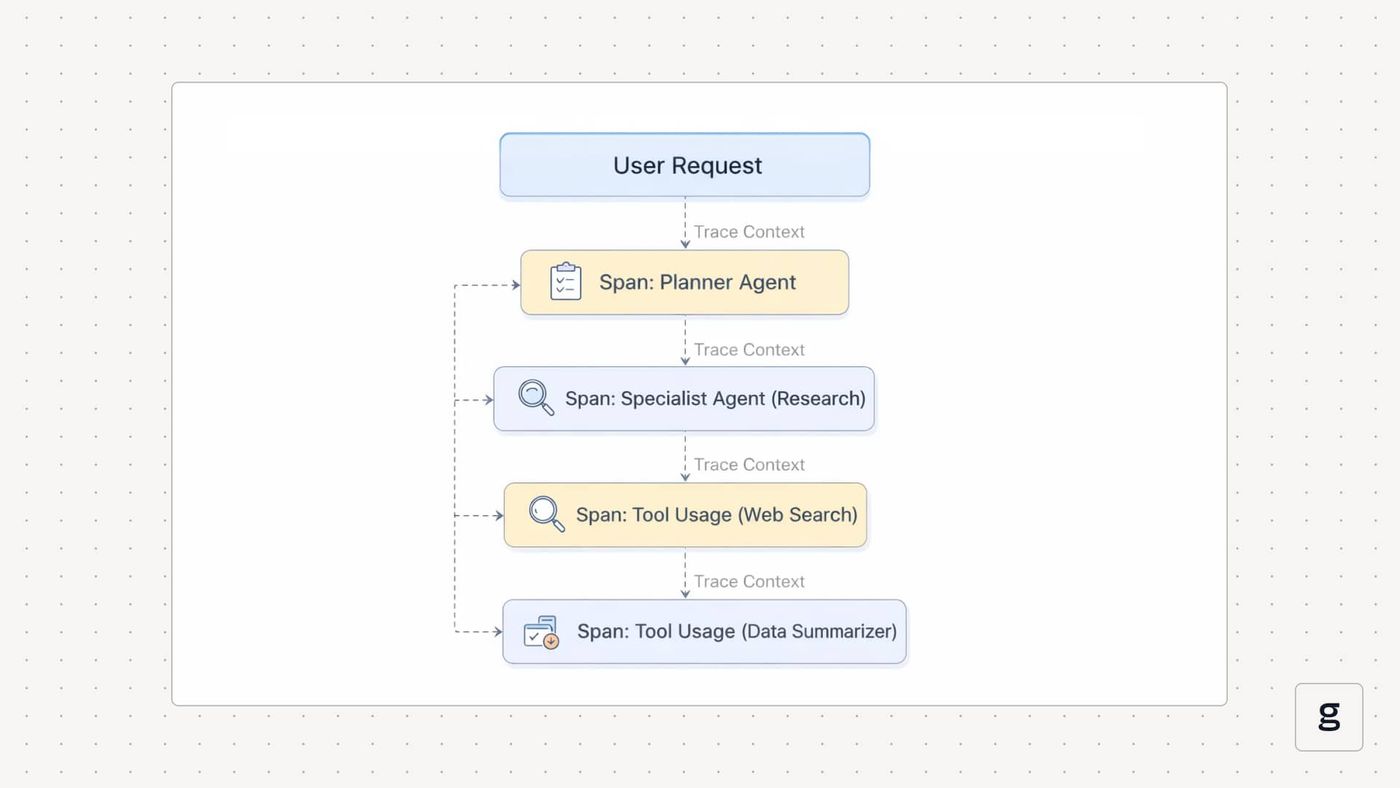Click arrowhead pointing into Planner Agent from left
The height and width of the screenshot is (788, 1400).
click(x=516, y=285)
